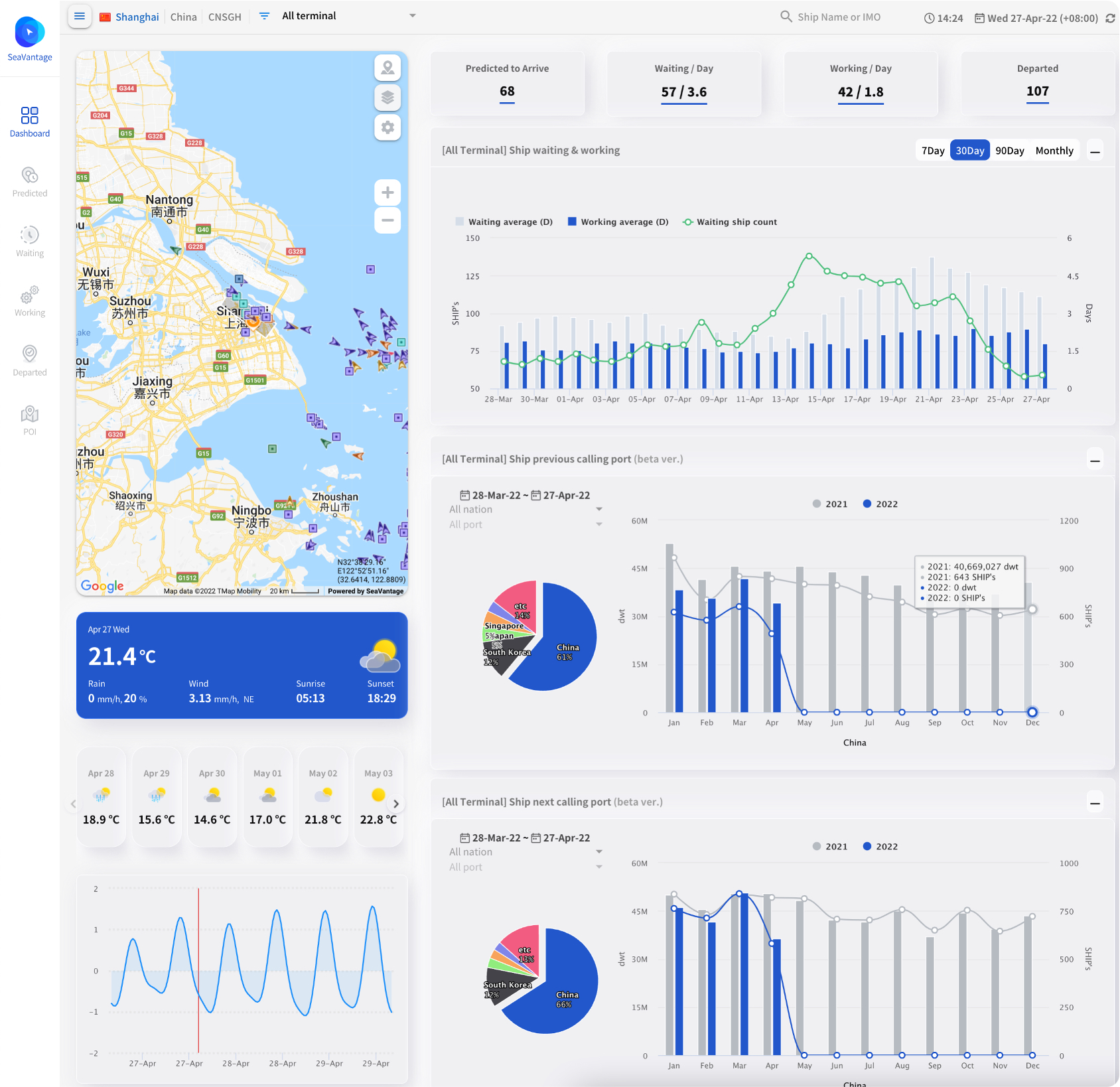1120x1087 pixels.
Task: Expand All port dropdown in next calling port
Action: (525, 867)
